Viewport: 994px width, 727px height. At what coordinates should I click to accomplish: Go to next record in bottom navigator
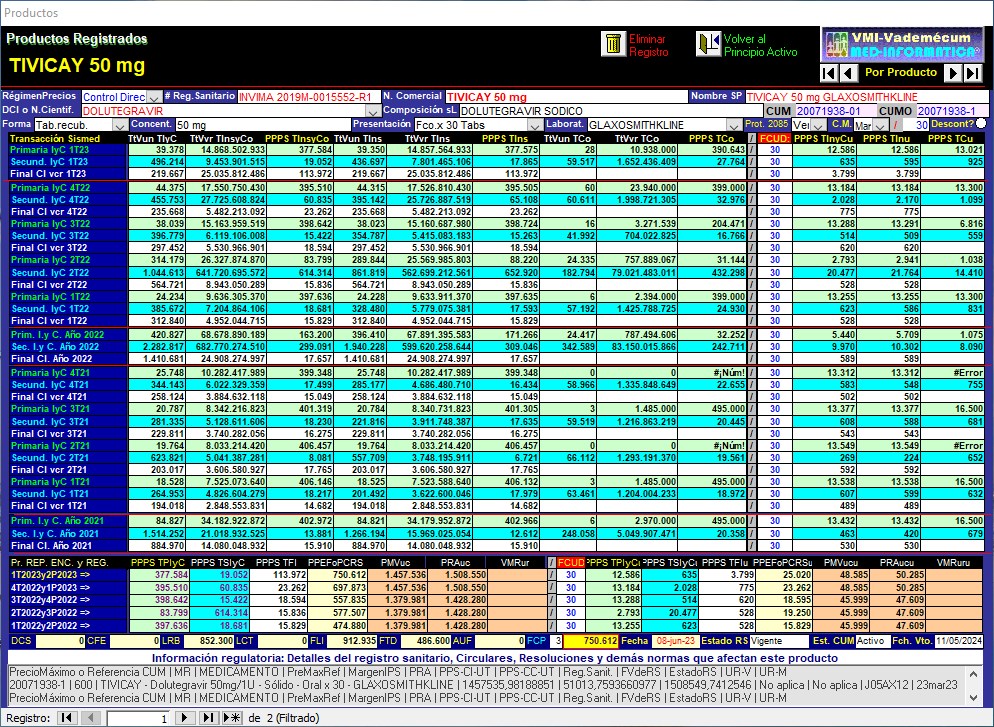pyautogui.click(x=183, y=718)
